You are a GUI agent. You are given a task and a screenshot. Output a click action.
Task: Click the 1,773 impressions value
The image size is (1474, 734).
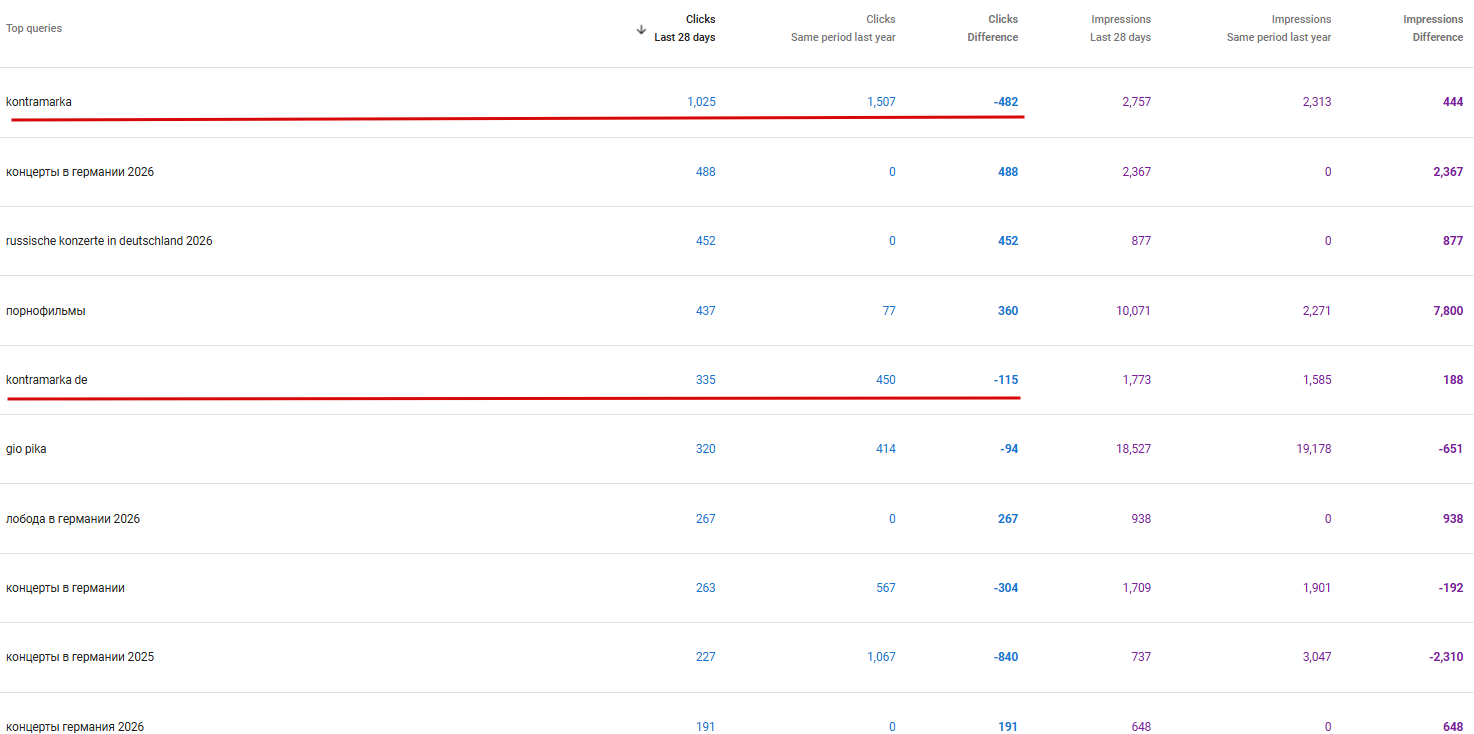pos(1136,380)
